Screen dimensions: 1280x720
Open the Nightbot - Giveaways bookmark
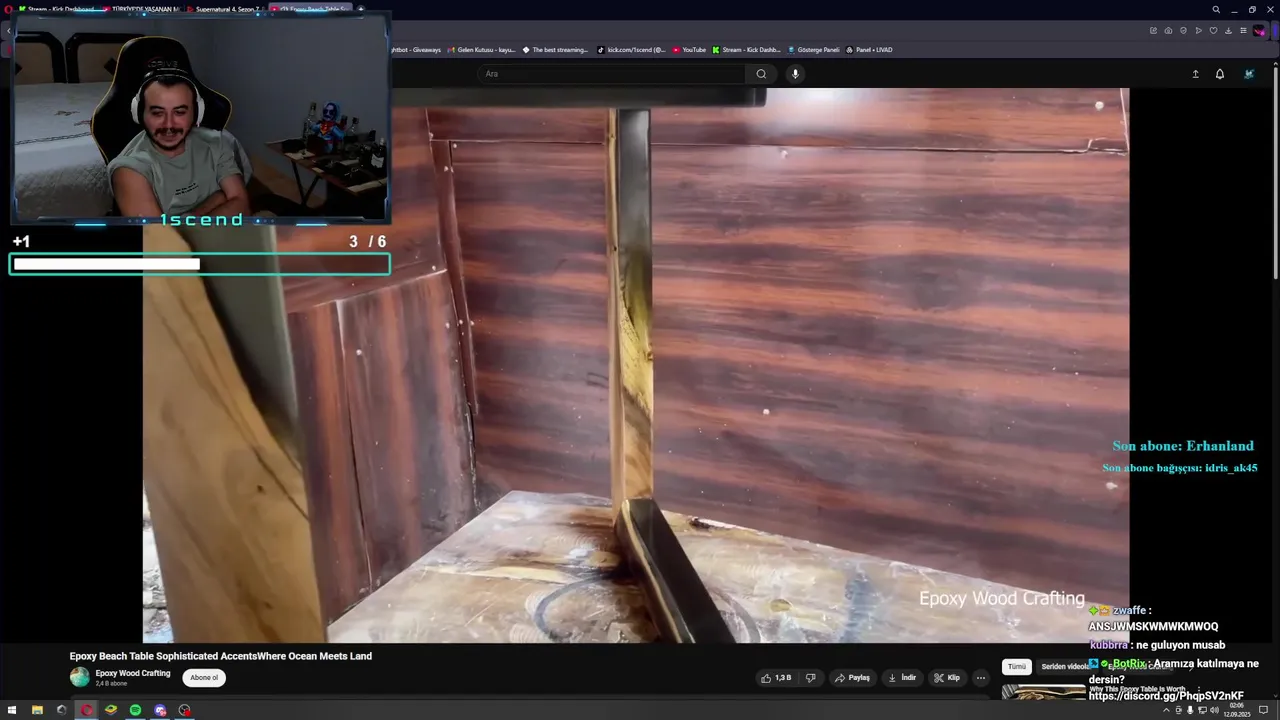(416, 50)
